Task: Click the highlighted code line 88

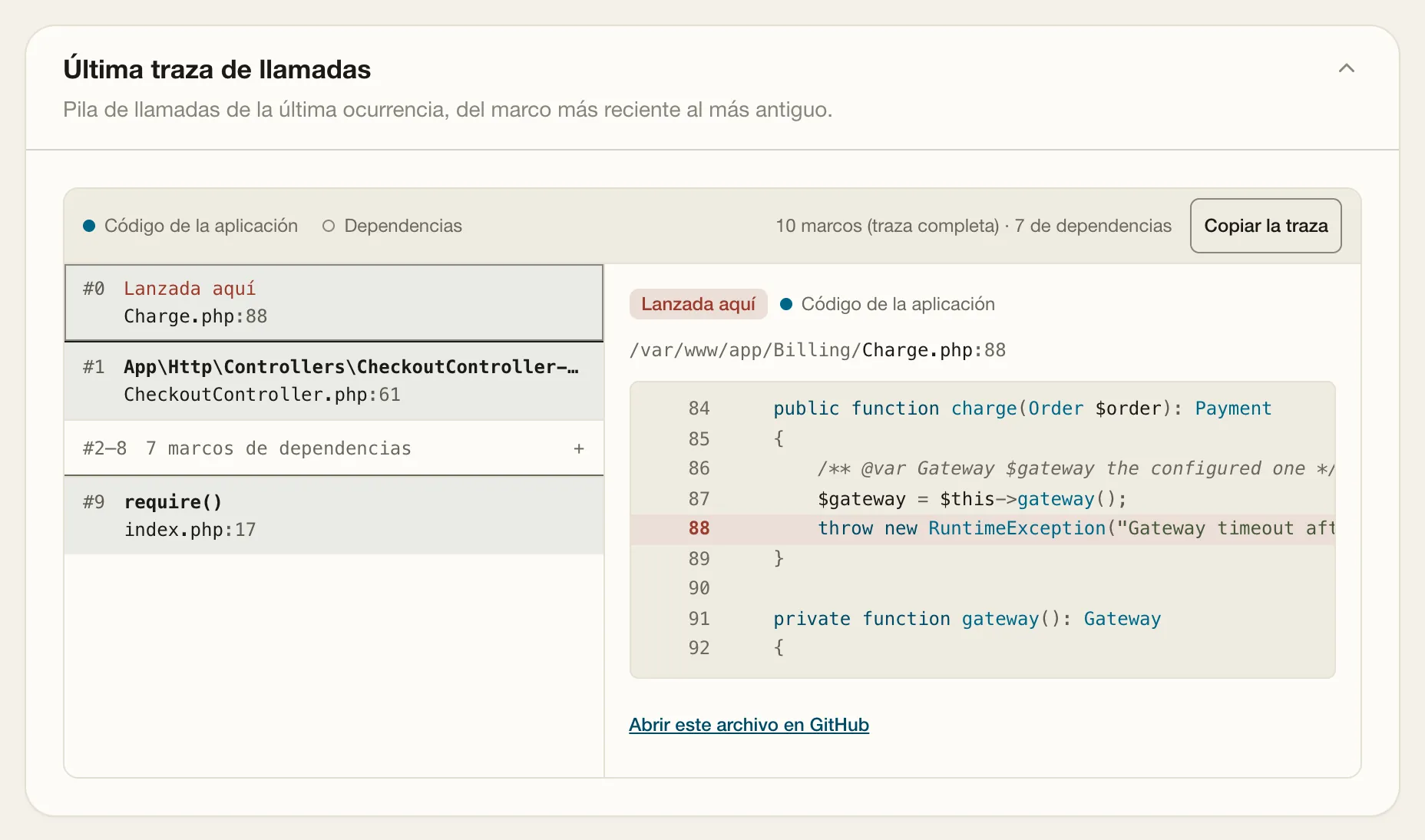Action: (x=982, y=529)
